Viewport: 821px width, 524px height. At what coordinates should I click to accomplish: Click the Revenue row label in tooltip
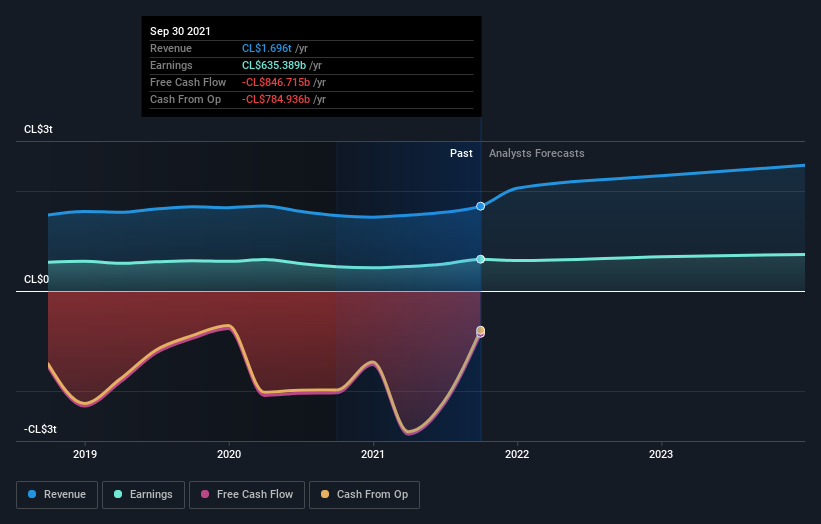pos(171,48)
